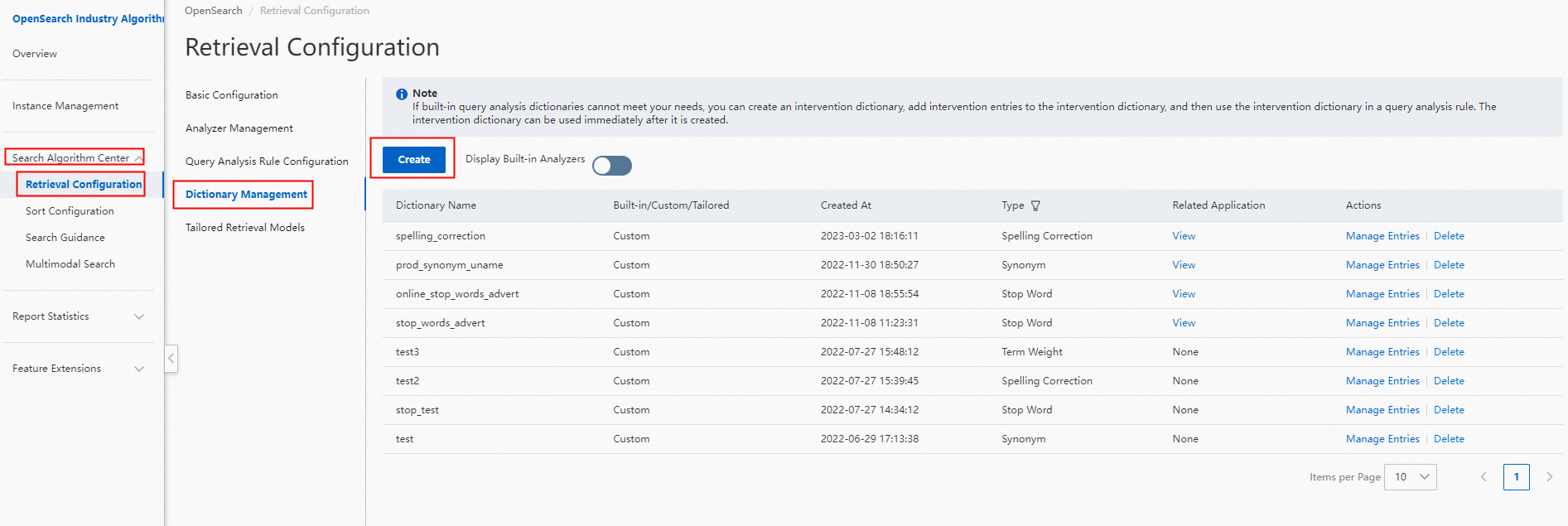The width and height of the screenshot is (1568, 526).
Task: Click the prod_synonym_uname dictionary name
Action: tap(450, 265)
